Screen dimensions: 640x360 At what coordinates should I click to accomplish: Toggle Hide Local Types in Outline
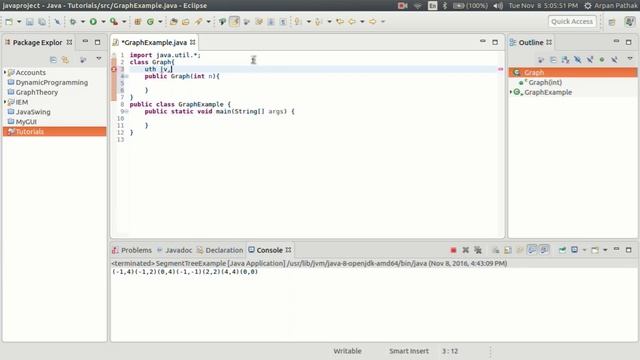[x=614, y=60]
